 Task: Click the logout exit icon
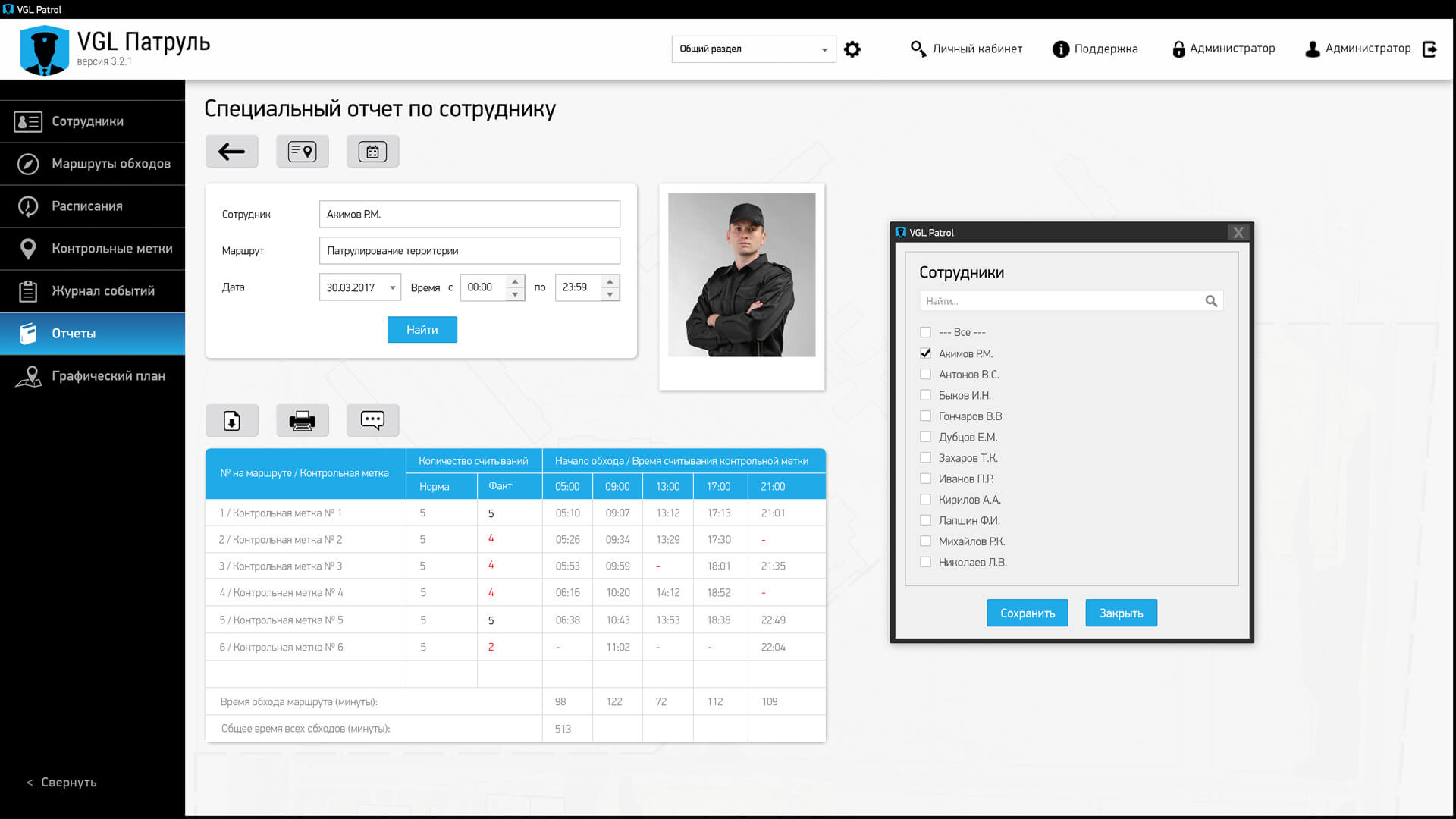[1430, 49]
